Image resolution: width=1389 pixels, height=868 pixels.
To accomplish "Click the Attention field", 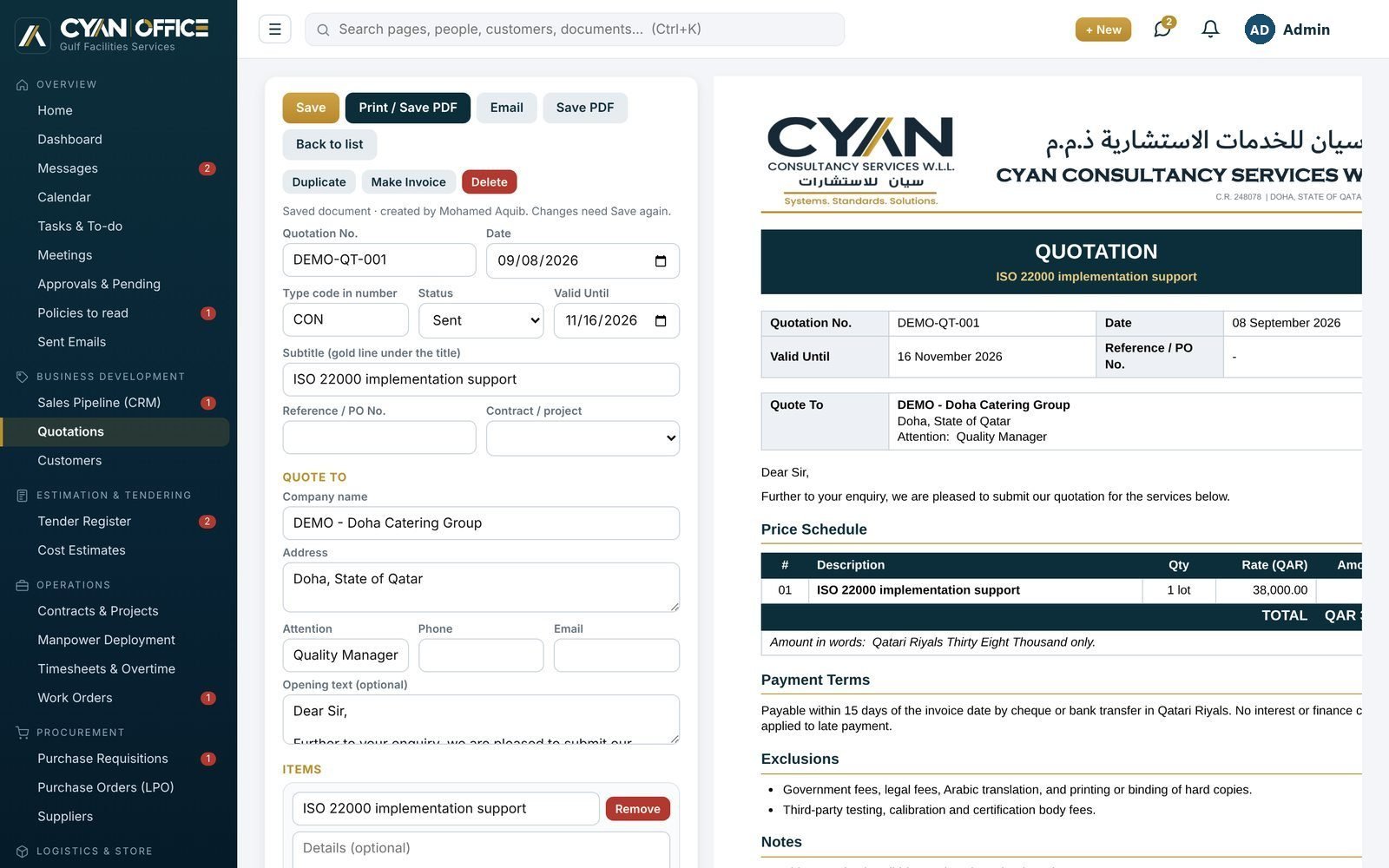I will (346, 655).
